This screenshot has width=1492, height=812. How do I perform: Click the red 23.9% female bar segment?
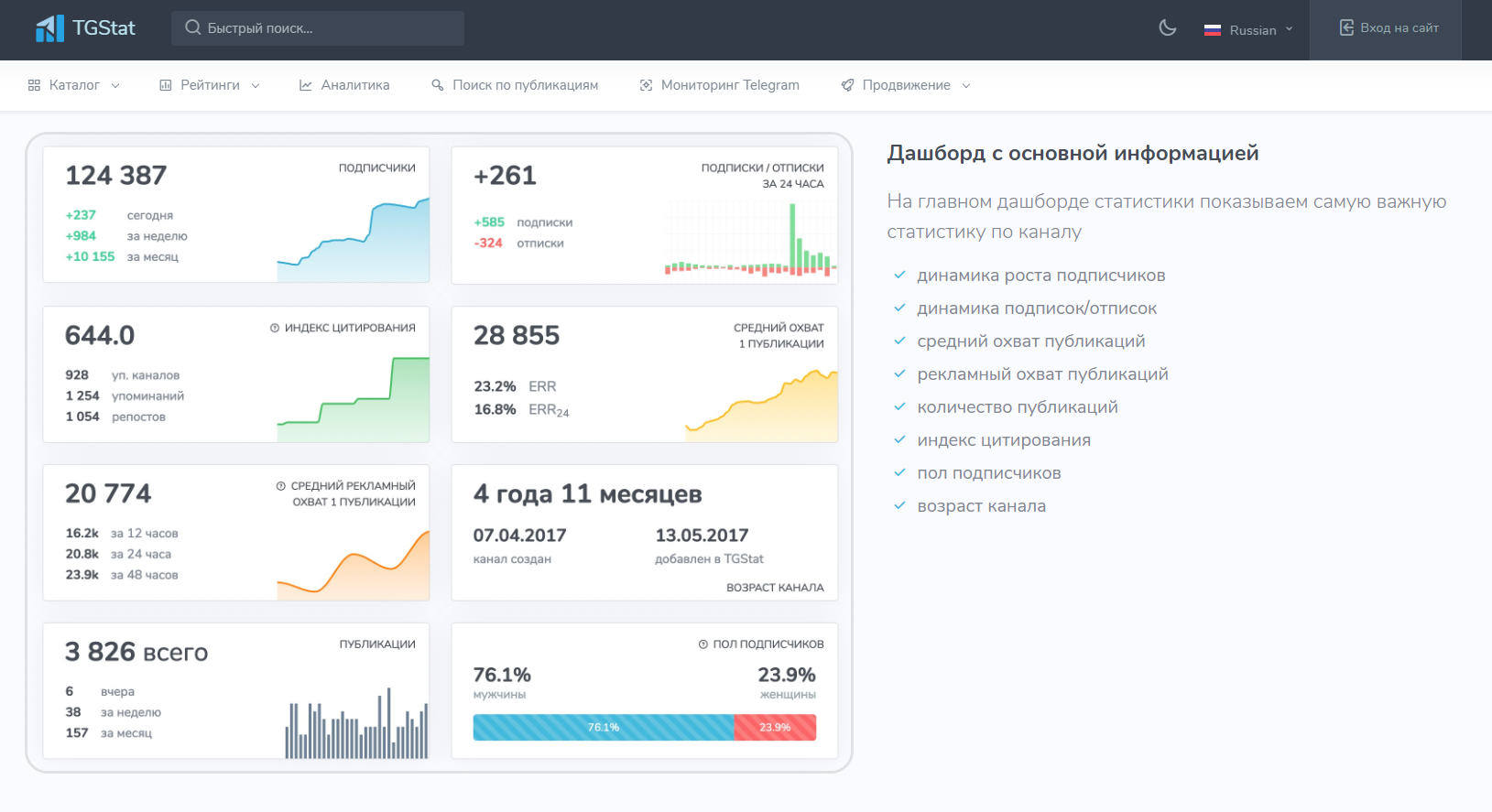click(x=775, y=727)
